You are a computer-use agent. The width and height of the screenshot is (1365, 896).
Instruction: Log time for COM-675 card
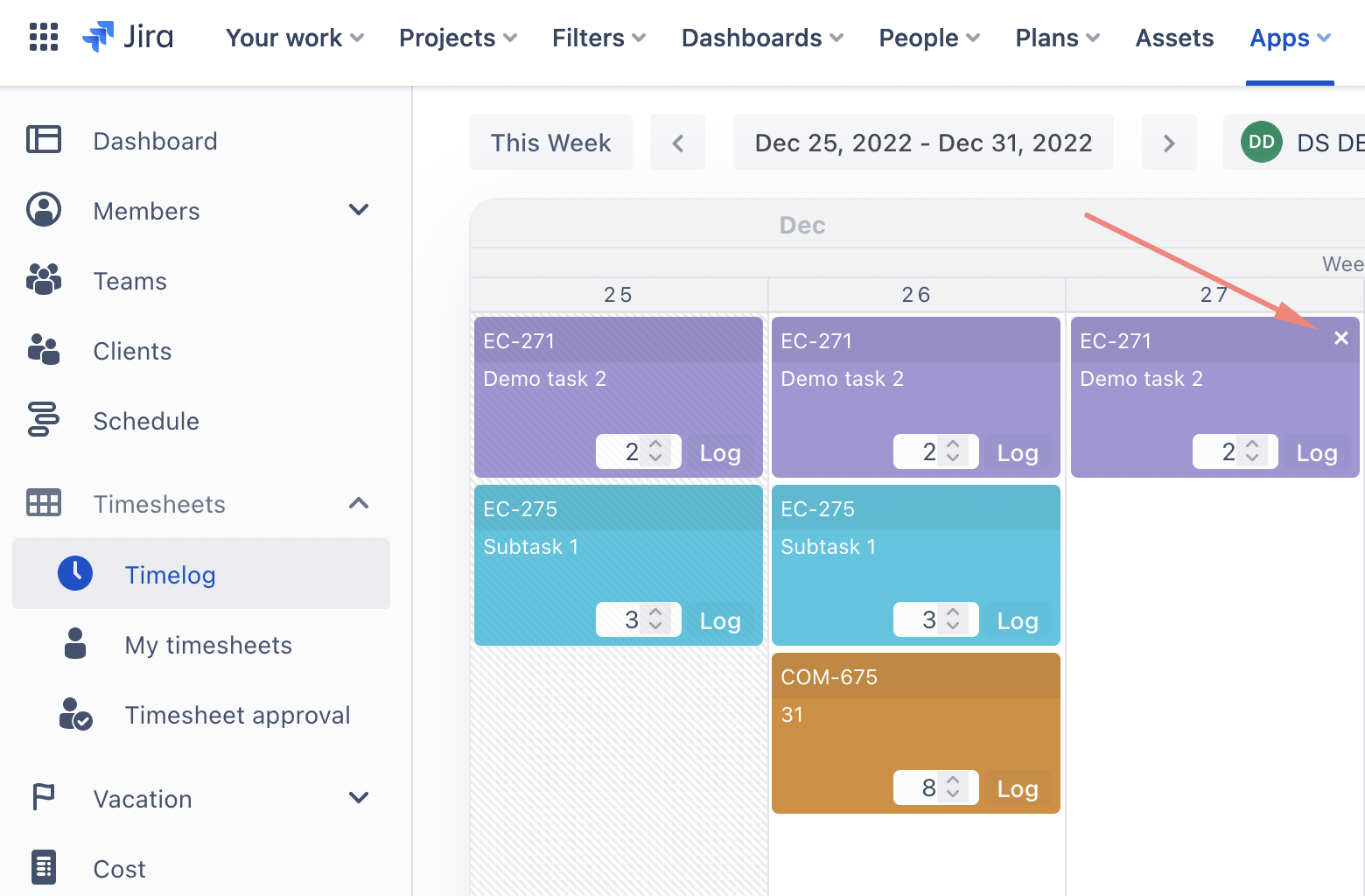(1018, 788)
